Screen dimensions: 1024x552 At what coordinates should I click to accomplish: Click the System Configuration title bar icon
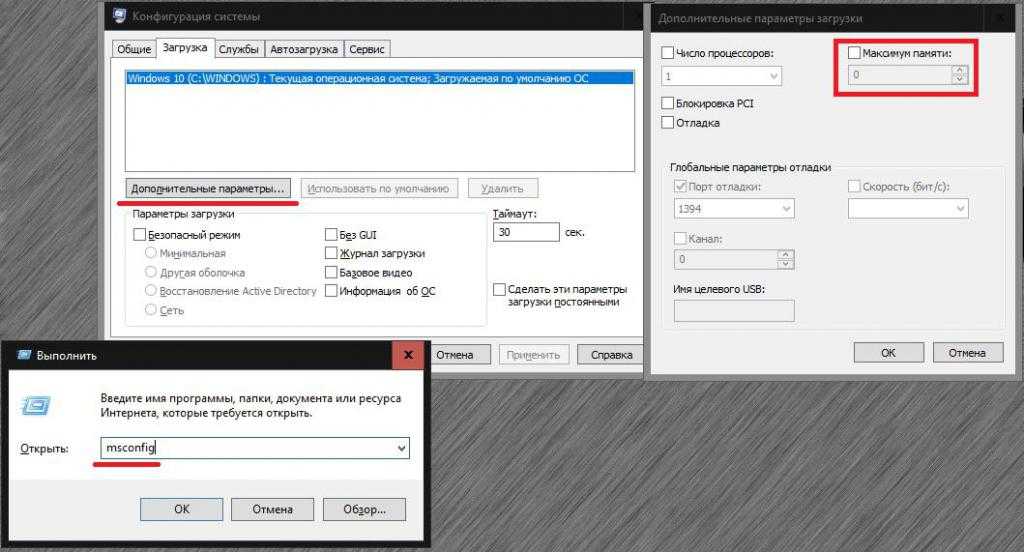118,16
